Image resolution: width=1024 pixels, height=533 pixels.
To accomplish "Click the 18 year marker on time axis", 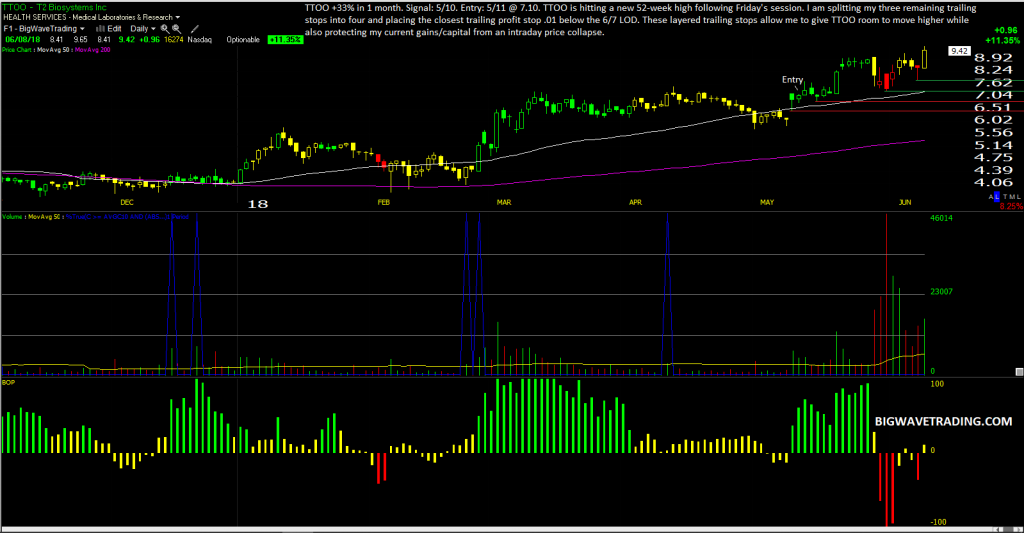I will [x=258, y=204].
